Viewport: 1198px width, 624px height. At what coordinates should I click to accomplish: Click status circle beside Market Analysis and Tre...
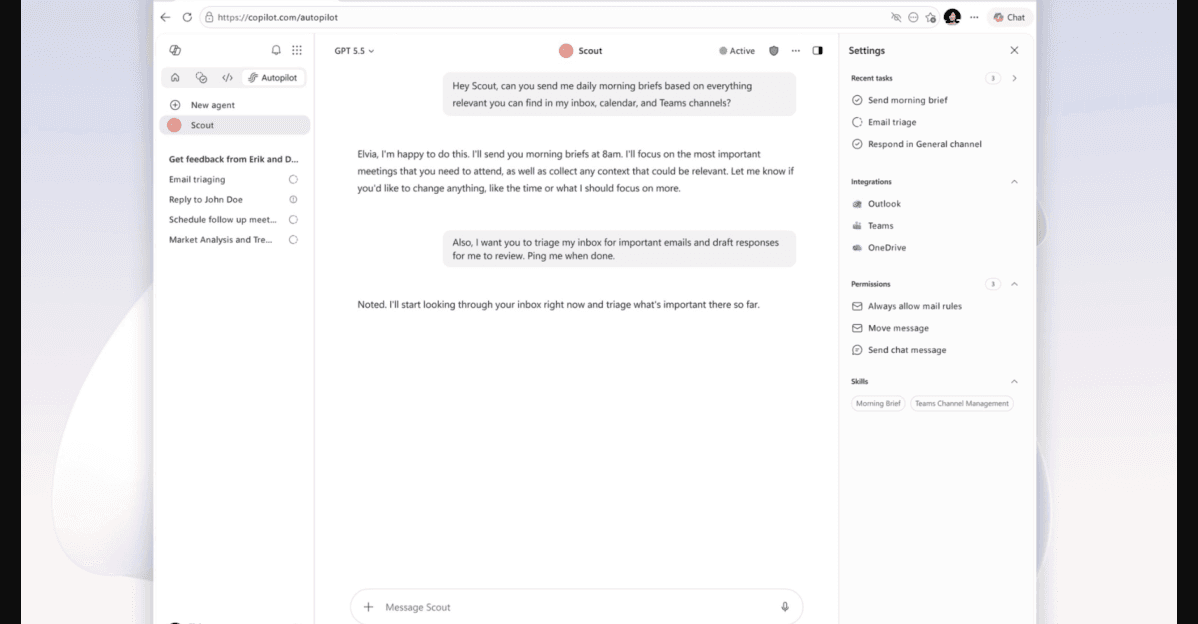pyautogui.click(x=293, y=240)
